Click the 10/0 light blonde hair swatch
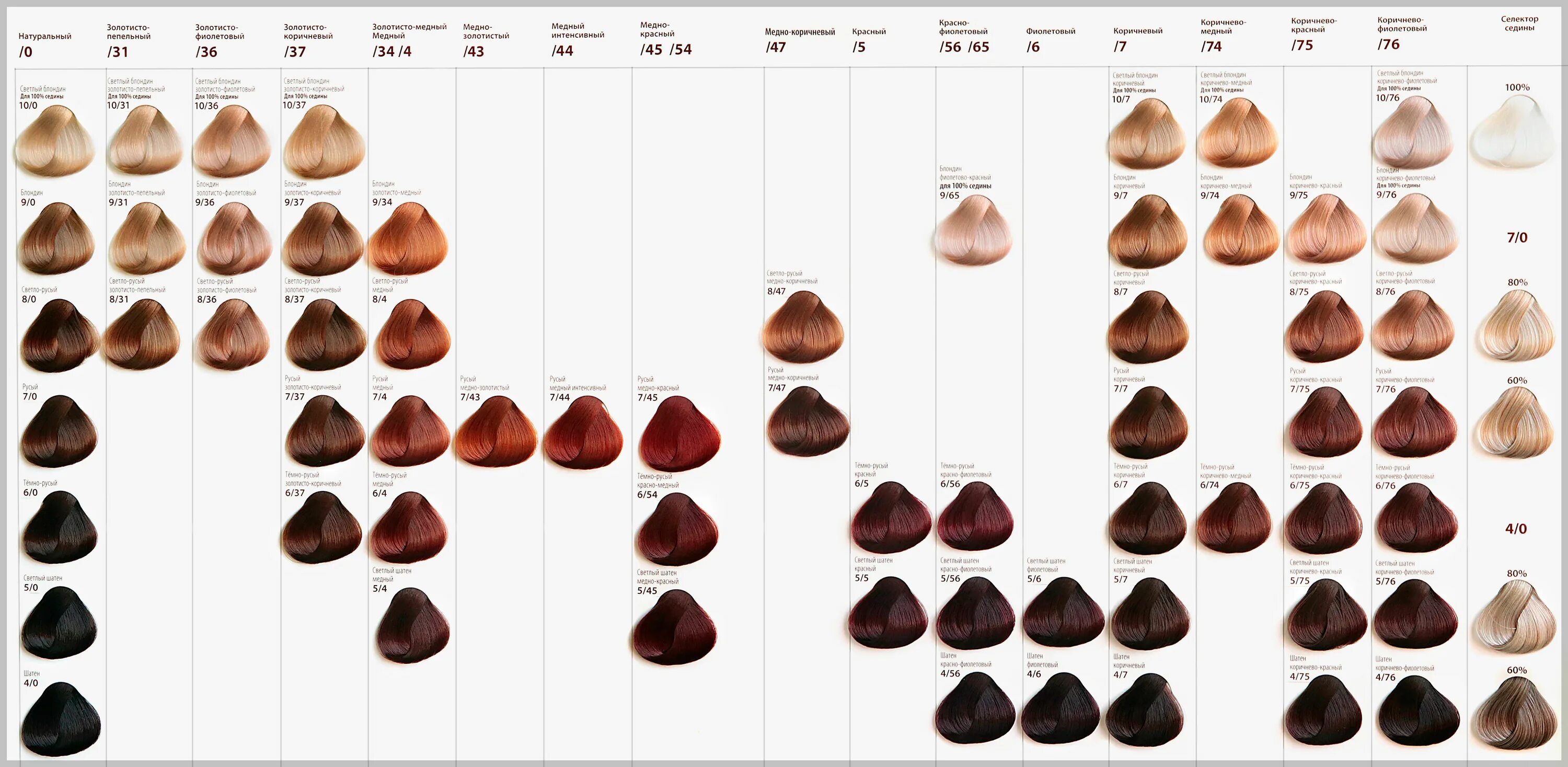 click(55, 142)
